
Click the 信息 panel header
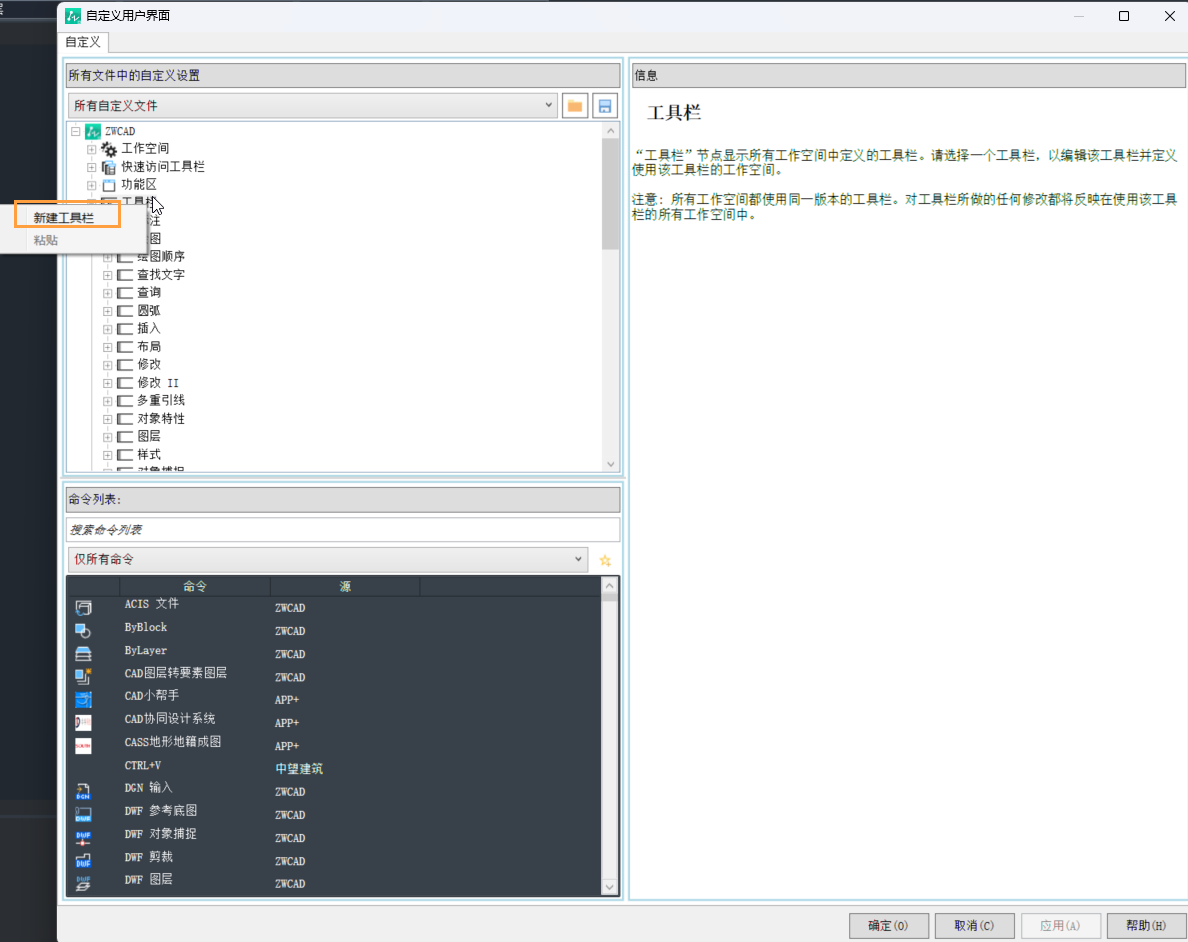point(908,75)
